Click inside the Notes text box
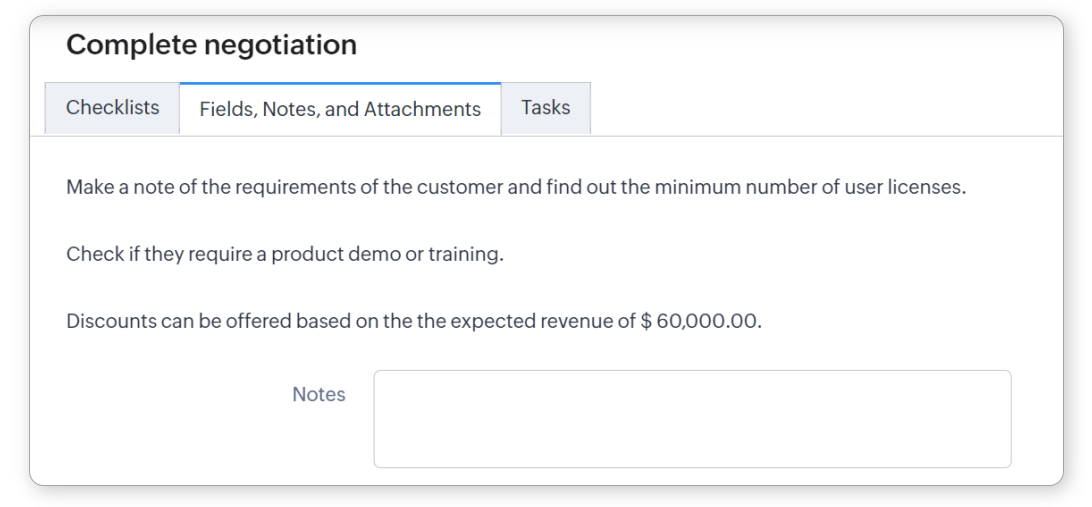This screenshot has width=1092, height=507. pyautogui.click(x=692, y=419)
